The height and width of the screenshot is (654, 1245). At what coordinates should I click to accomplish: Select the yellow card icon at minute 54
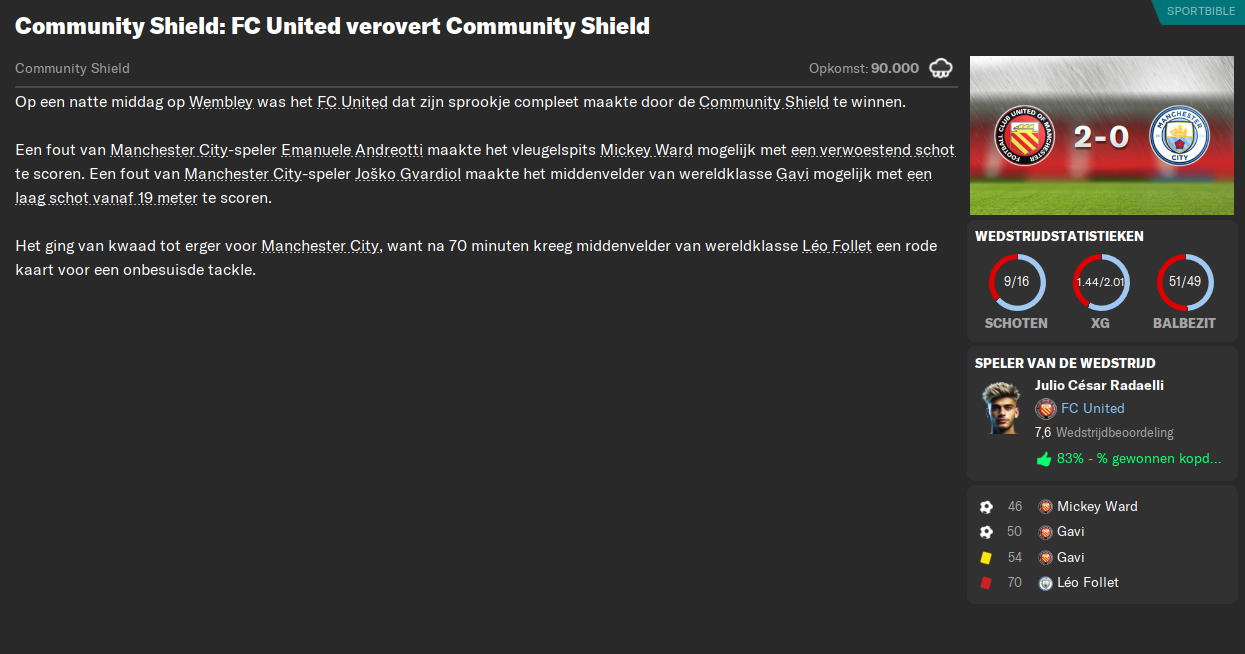click(986, 557)
